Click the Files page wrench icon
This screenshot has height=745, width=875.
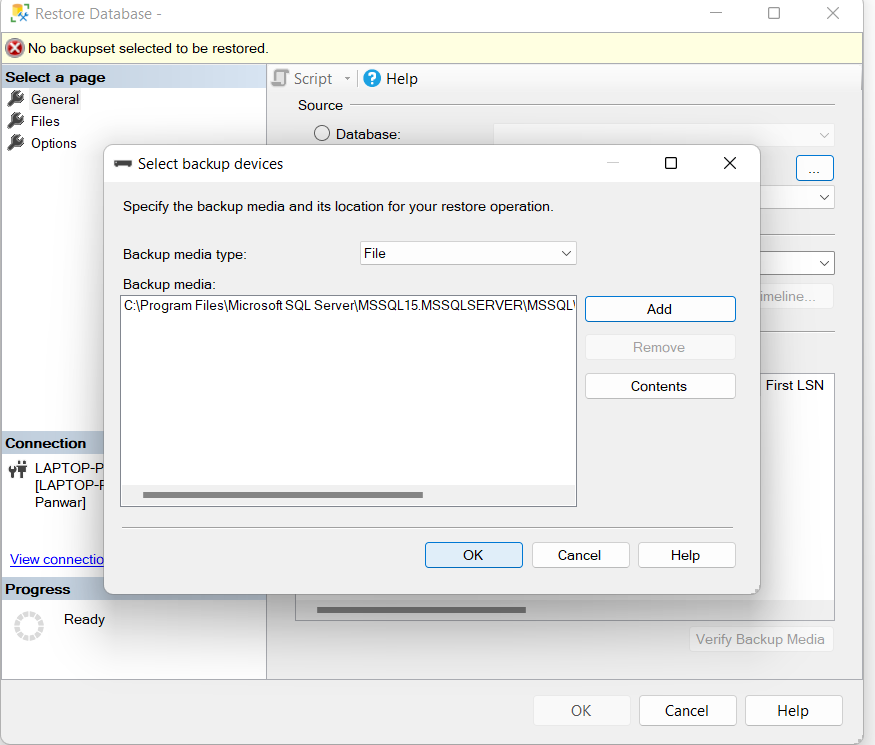coord(16,121)
